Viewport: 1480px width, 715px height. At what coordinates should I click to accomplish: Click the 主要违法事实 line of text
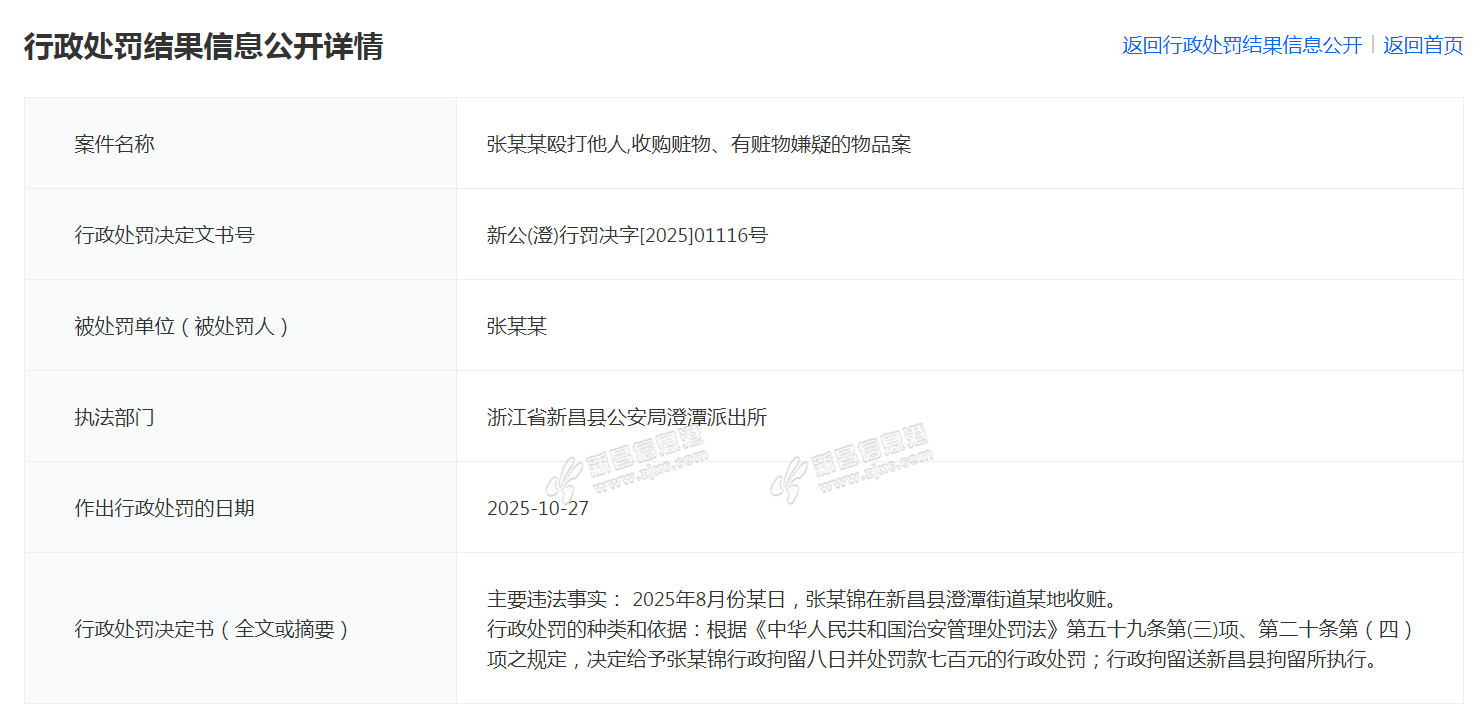coord(801,599)
